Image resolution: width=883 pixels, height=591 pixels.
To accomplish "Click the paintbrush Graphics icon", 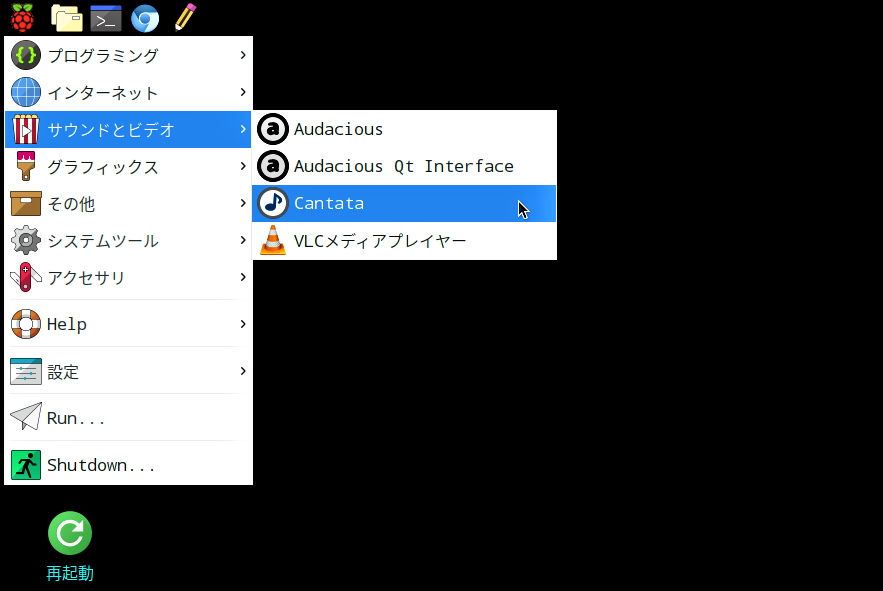I will 26,166.
